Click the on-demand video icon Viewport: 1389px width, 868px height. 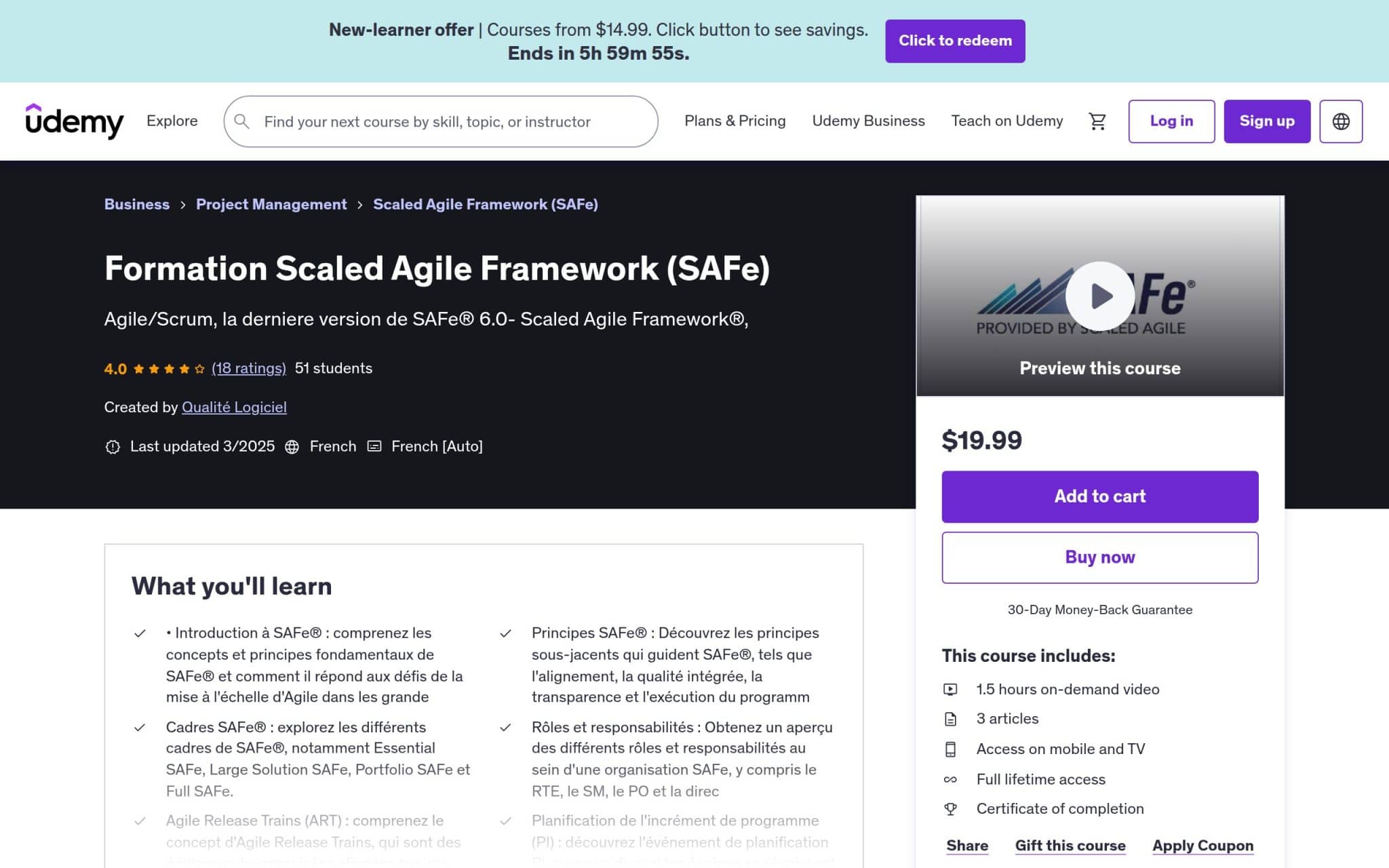[x=950, y=690]
